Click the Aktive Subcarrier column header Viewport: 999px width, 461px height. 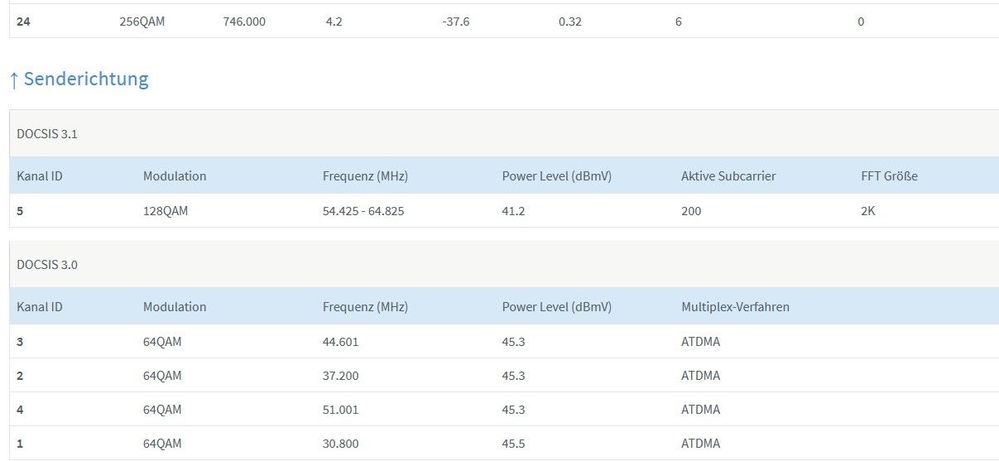(728, 176)
